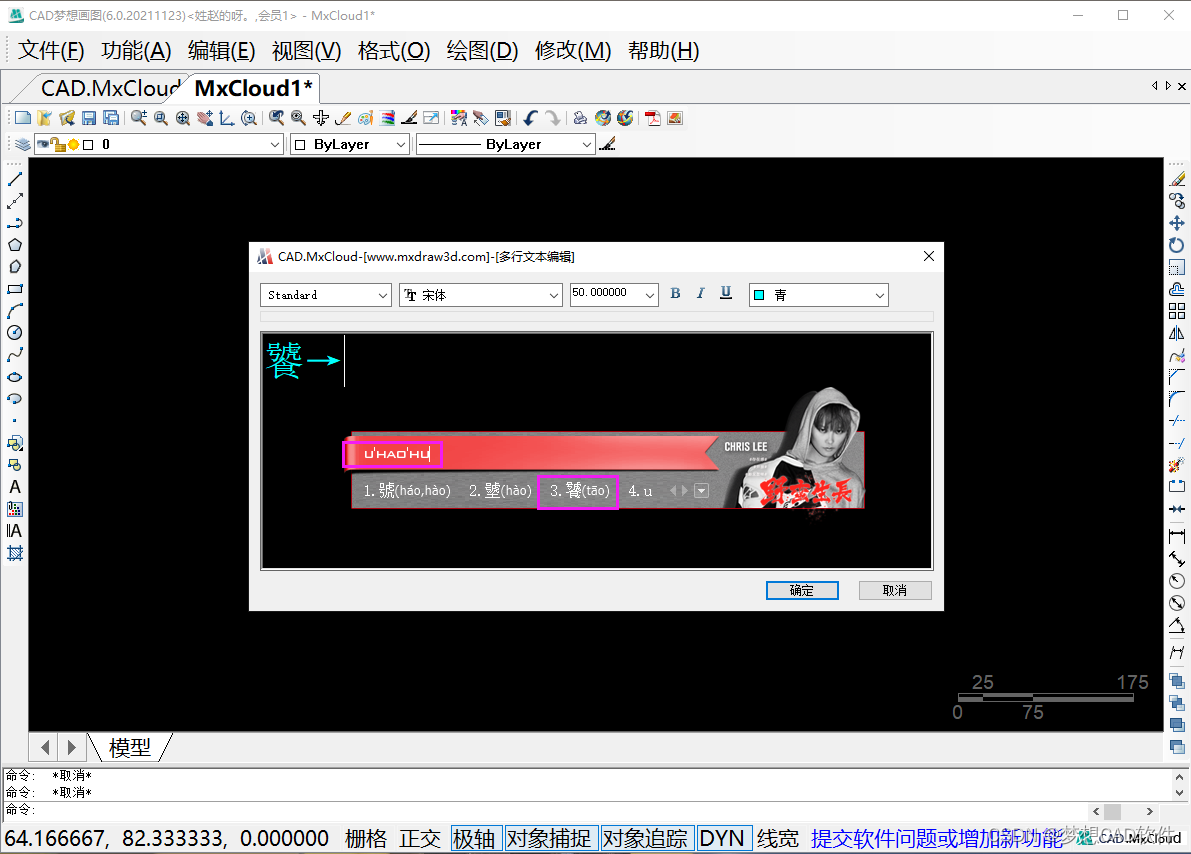1191x854 pixels.
Task: Choose IME candidate 3. 饕(tāo)
Action: [x=579, y=491]
